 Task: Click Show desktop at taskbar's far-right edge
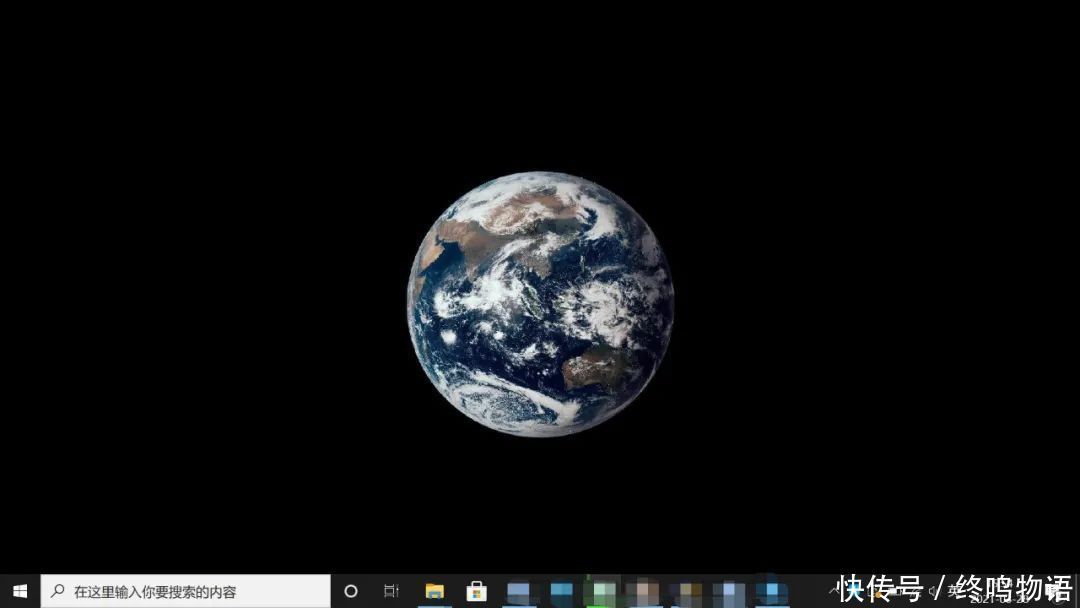[x=1077, y=591]
